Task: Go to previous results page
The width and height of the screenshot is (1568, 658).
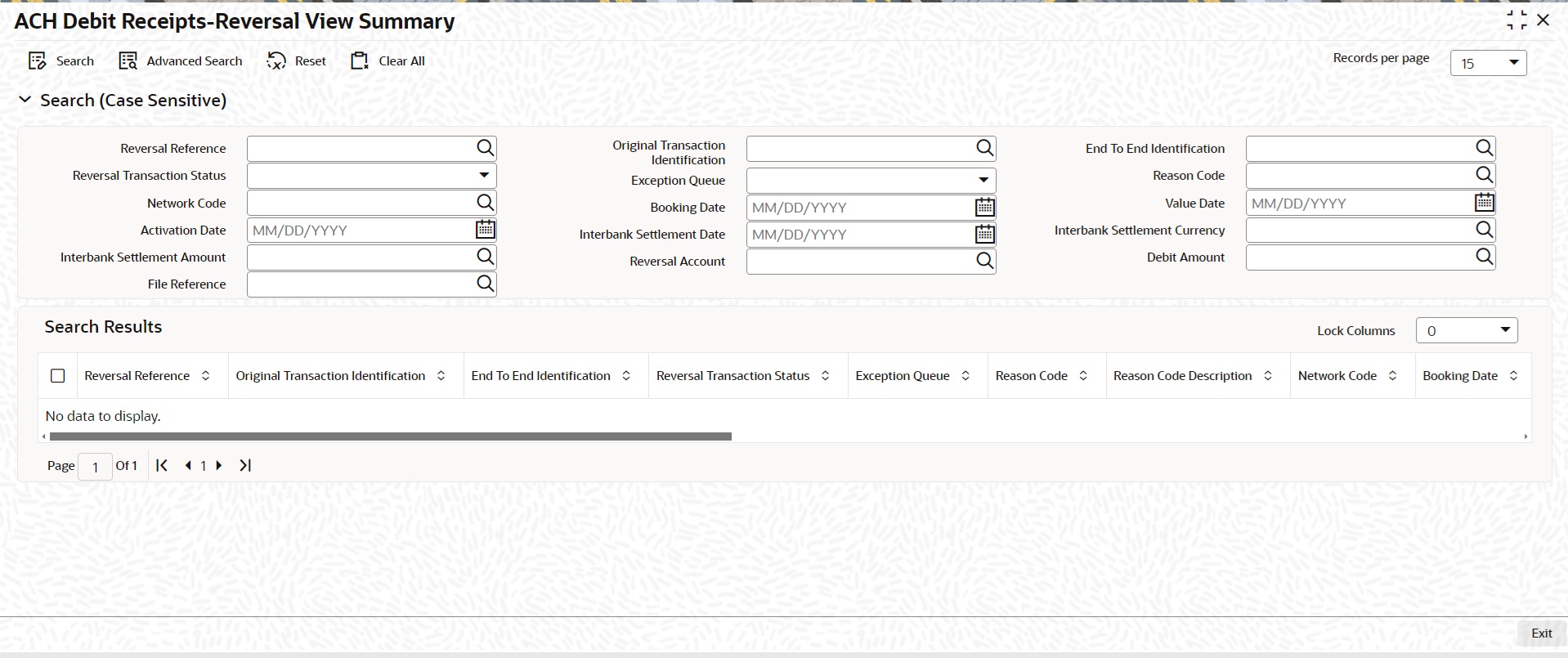Action: click(x=188, y=465)
